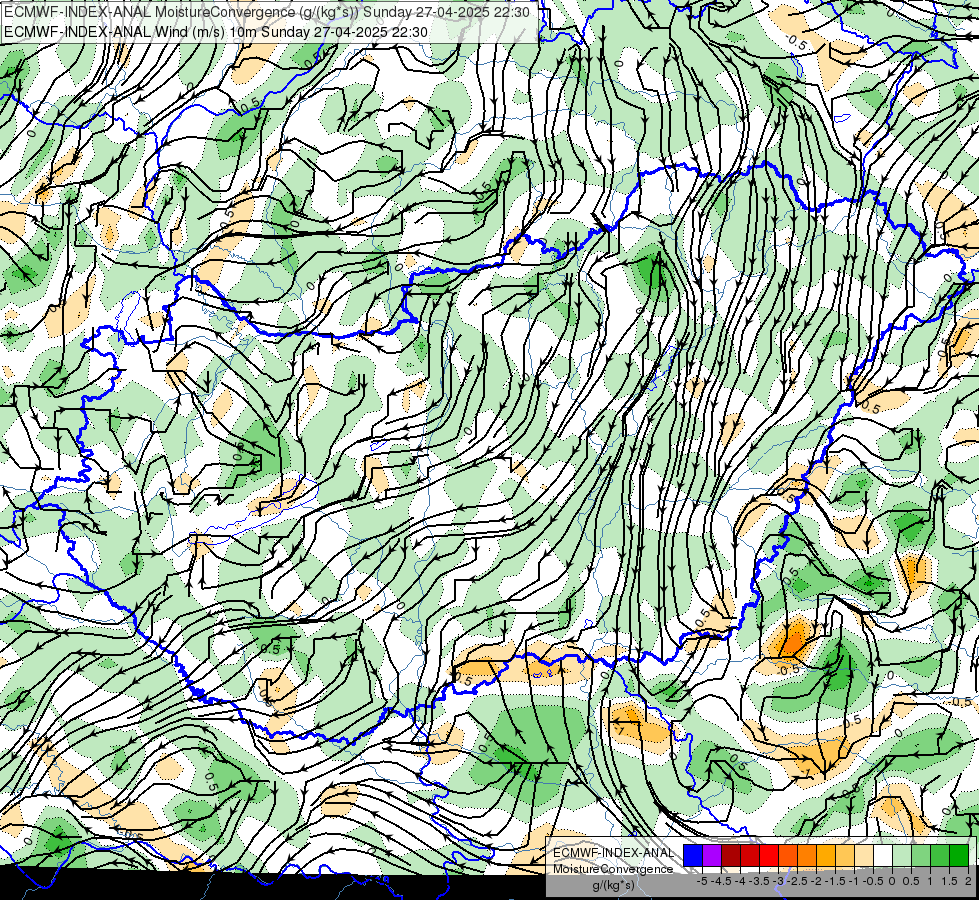Click the -4.5 tick label on the legend
This screenshot has height=900, width=979.
[721, 881]
